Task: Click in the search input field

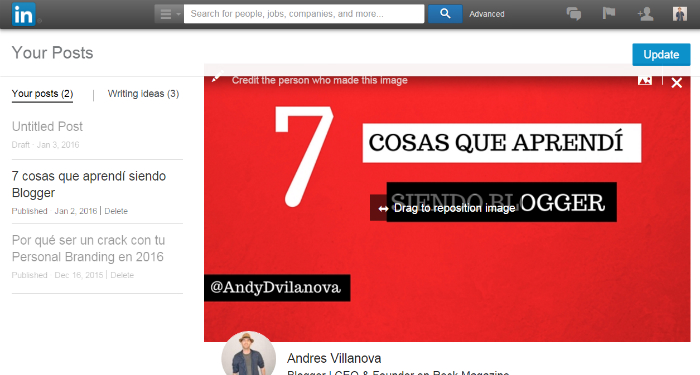Action: [x=304, y=14]
